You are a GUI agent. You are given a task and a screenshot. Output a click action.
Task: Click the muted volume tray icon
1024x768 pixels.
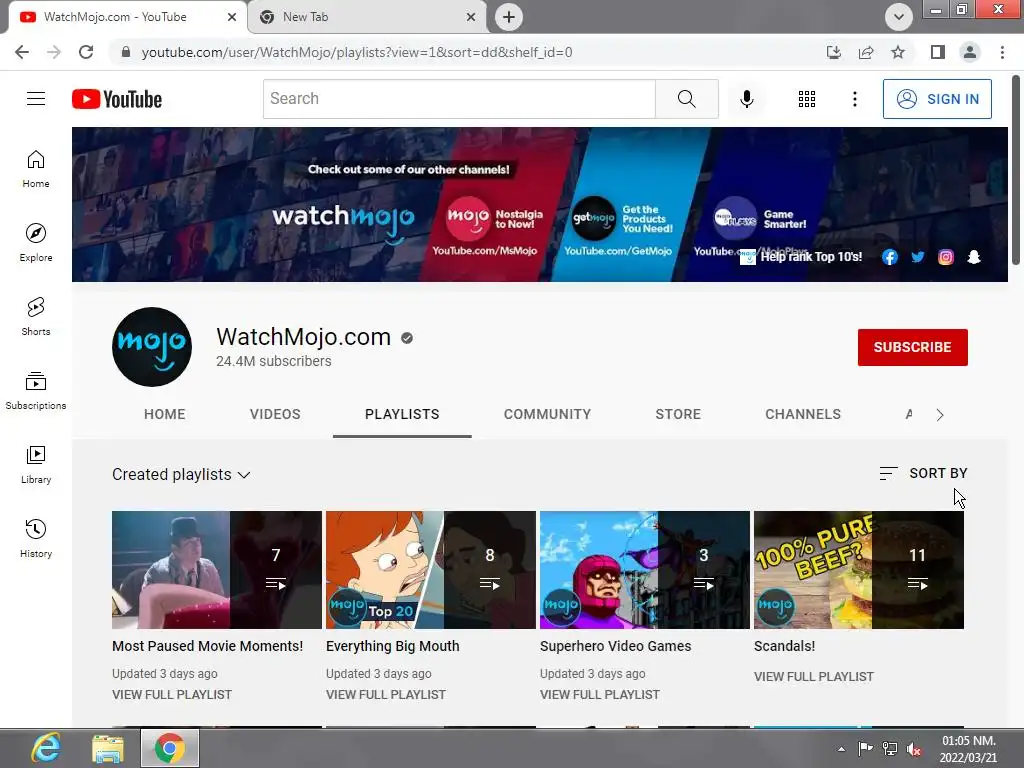pyautogui.click(x=914, y=749)
